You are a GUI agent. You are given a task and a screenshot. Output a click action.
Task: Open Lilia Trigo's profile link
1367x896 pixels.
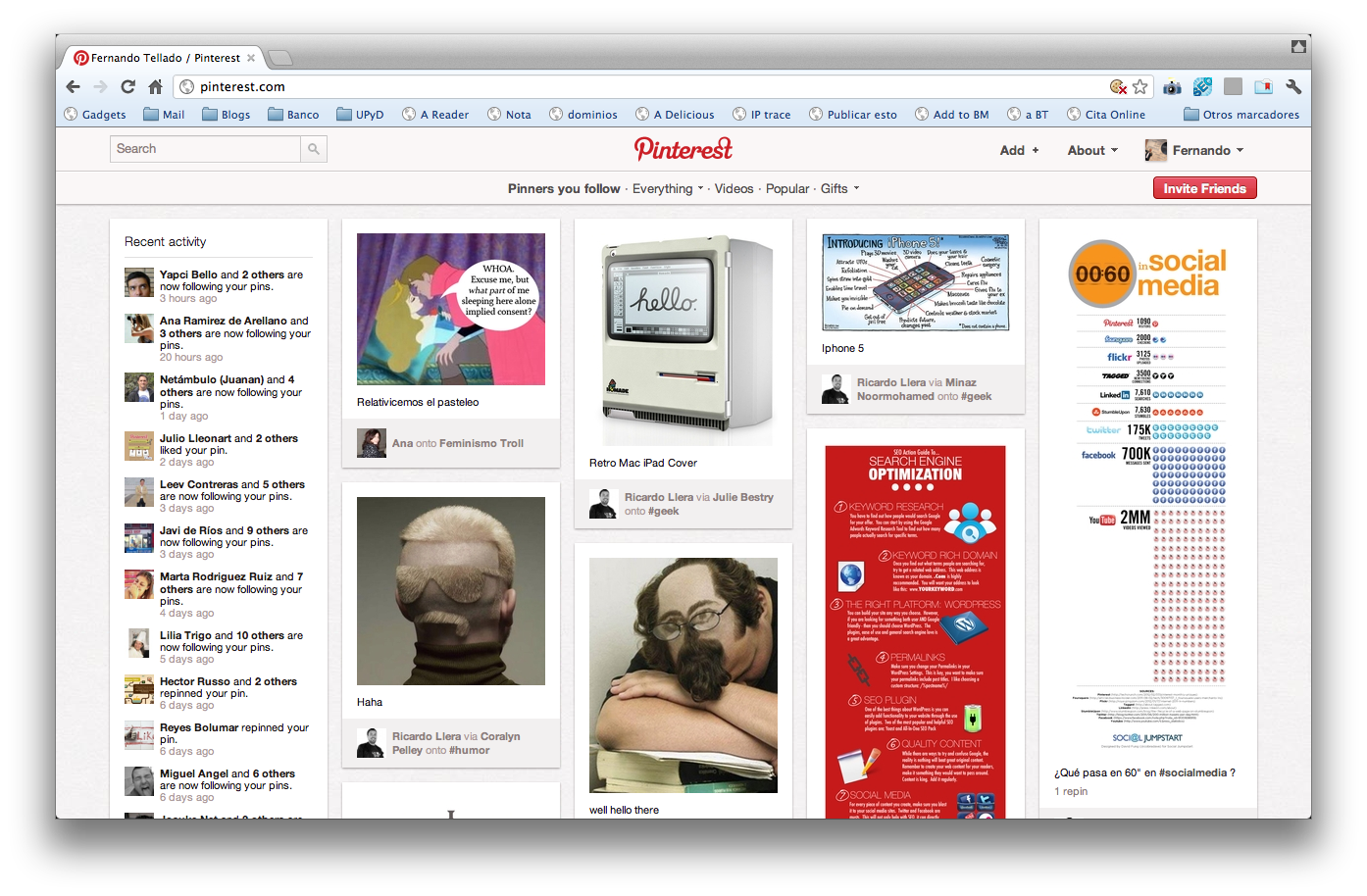(x=185, y=635)
